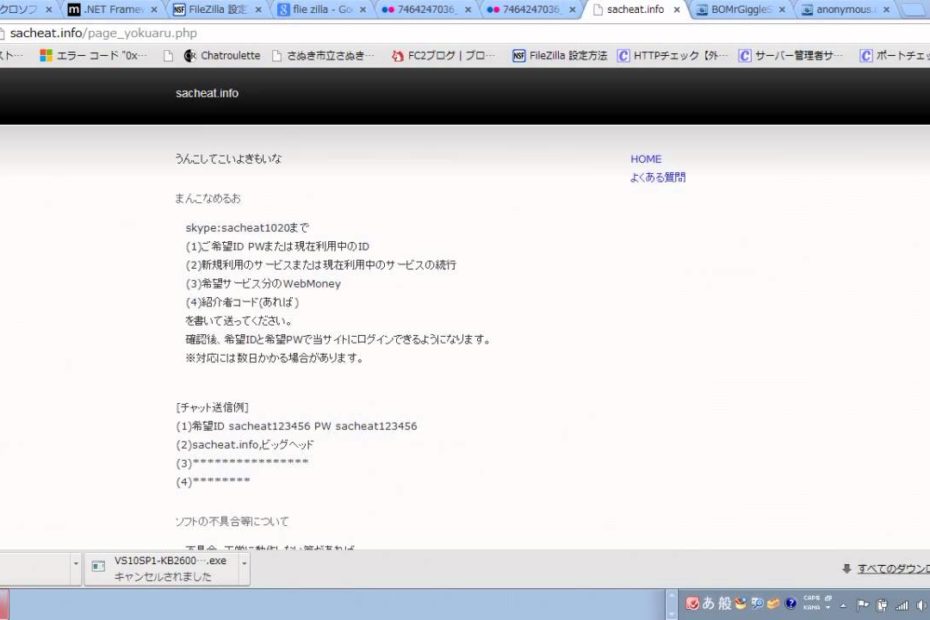Click the volume speaker tray icon
This screenshot has width=930, height=620.
pos(920,605)
